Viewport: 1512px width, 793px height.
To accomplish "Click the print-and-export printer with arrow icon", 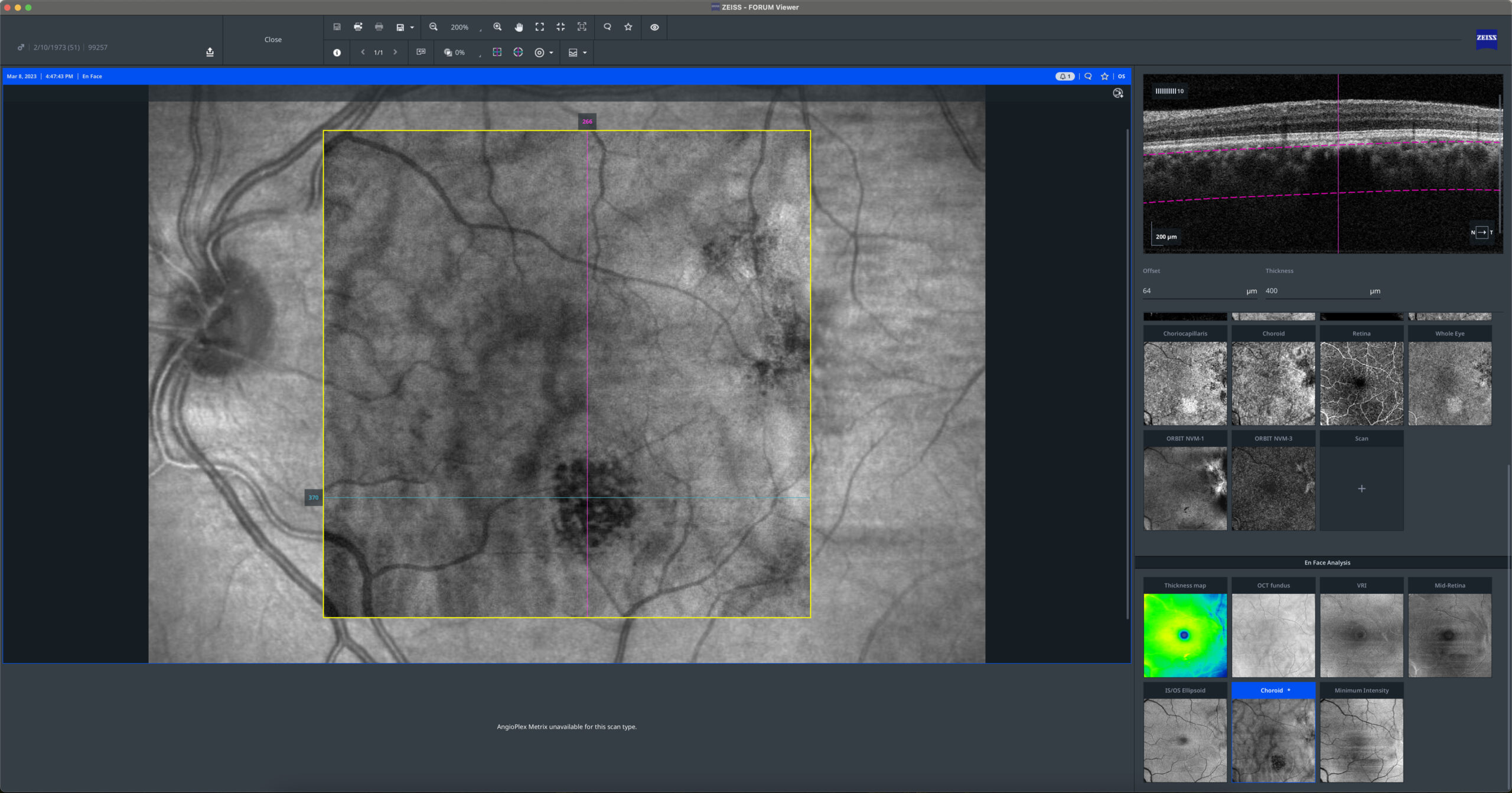I will [358, 27].
